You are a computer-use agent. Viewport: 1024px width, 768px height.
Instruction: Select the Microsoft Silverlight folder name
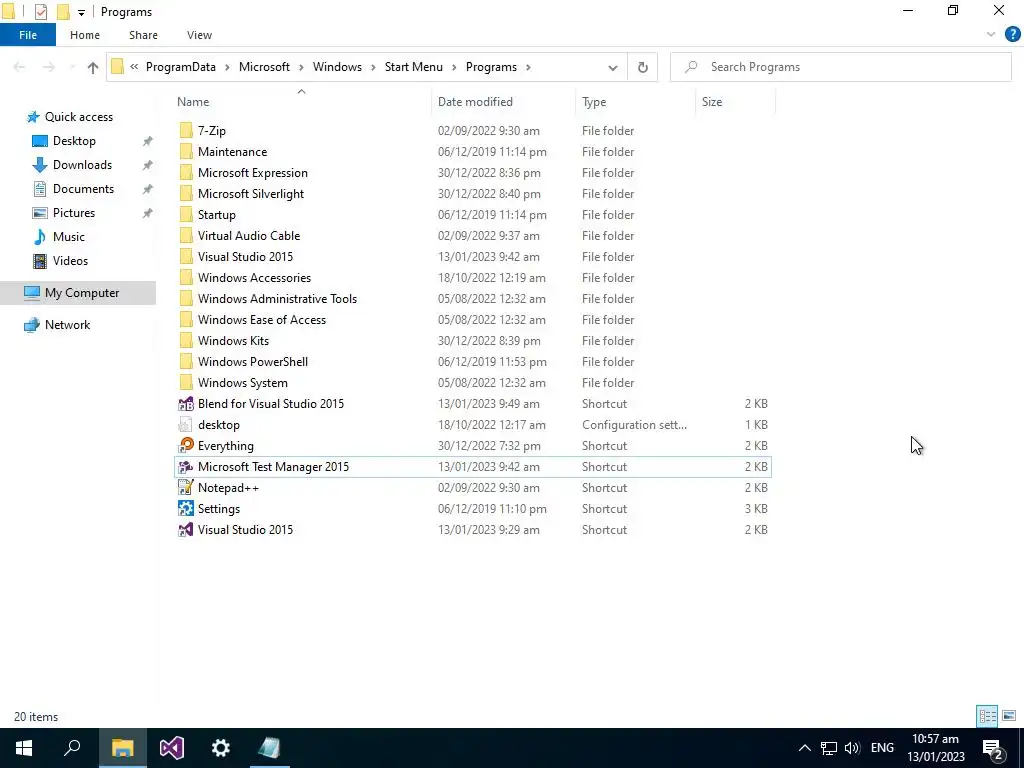click(251, 194)
